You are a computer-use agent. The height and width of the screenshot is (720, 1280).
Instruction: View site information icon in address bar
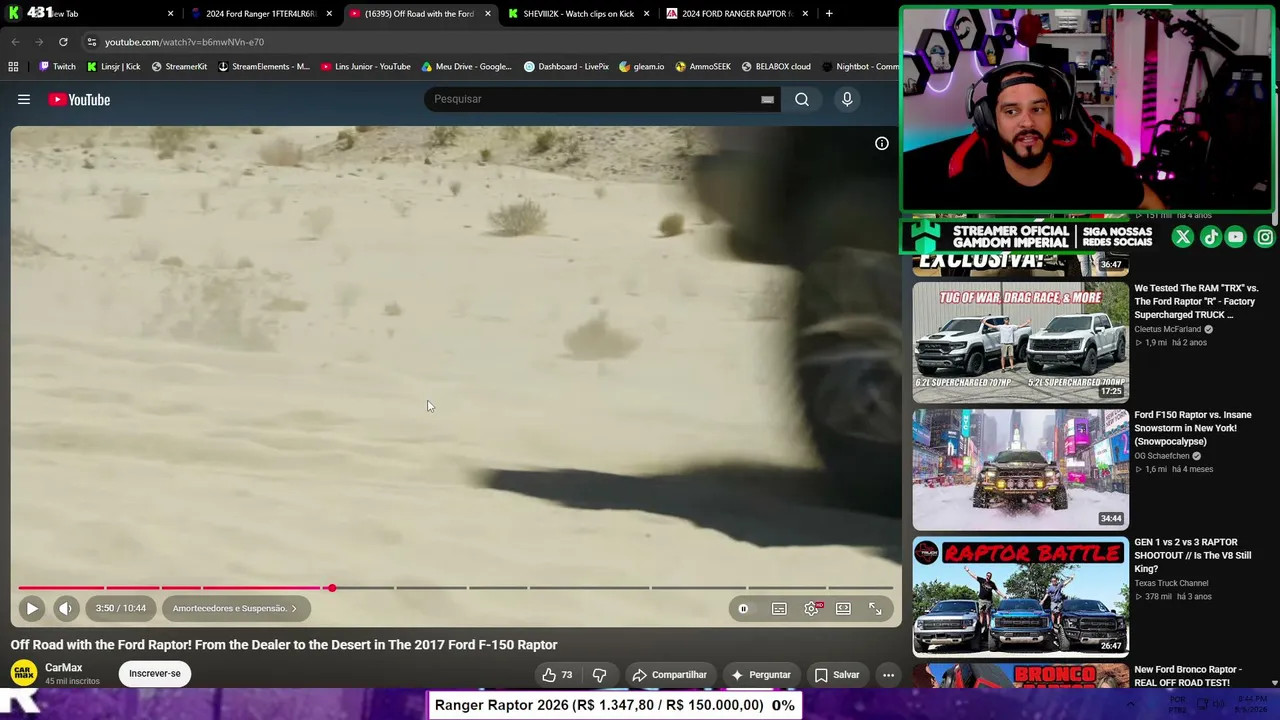coord(91,42)
